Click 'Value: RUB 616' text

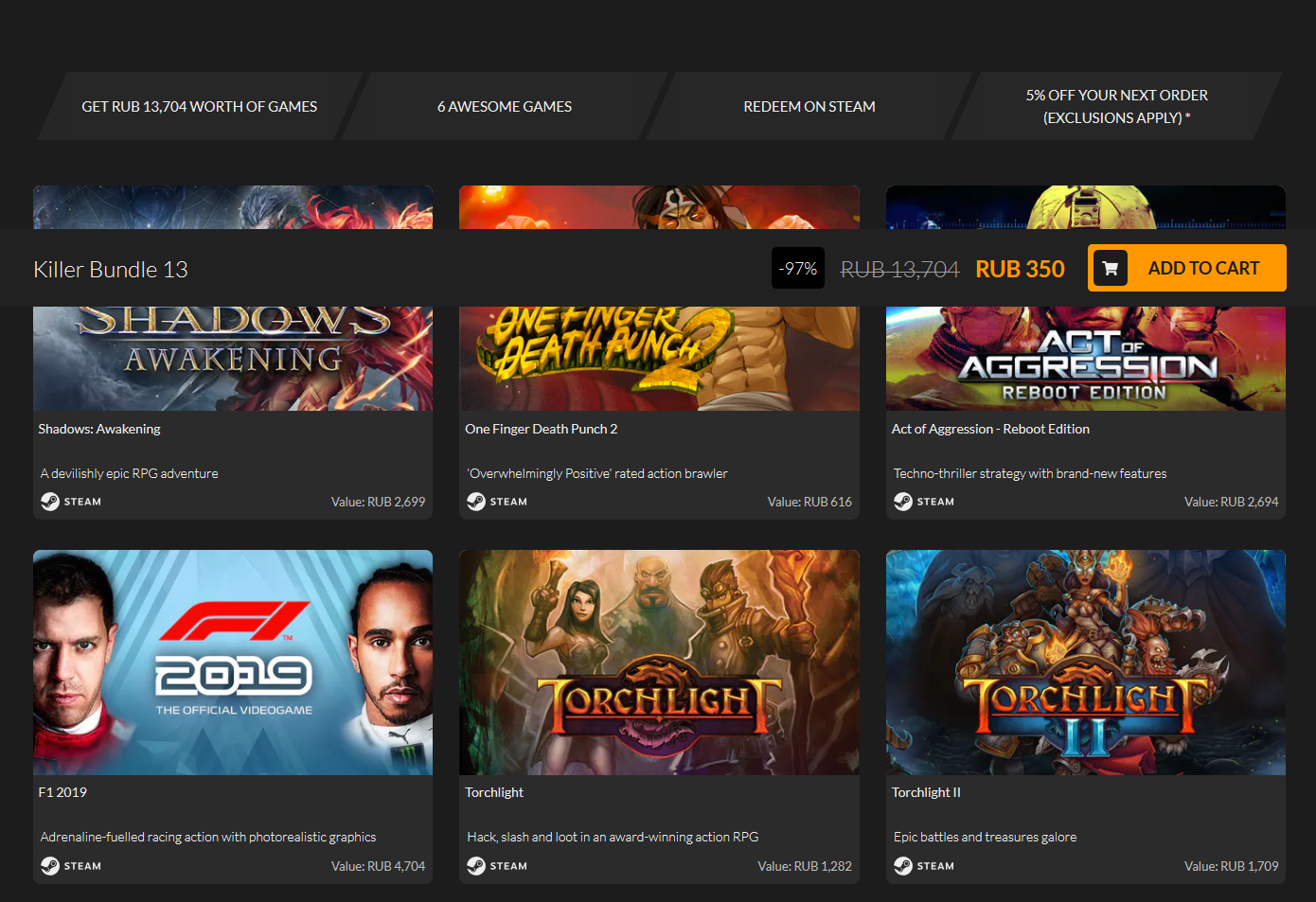(809, 502)
